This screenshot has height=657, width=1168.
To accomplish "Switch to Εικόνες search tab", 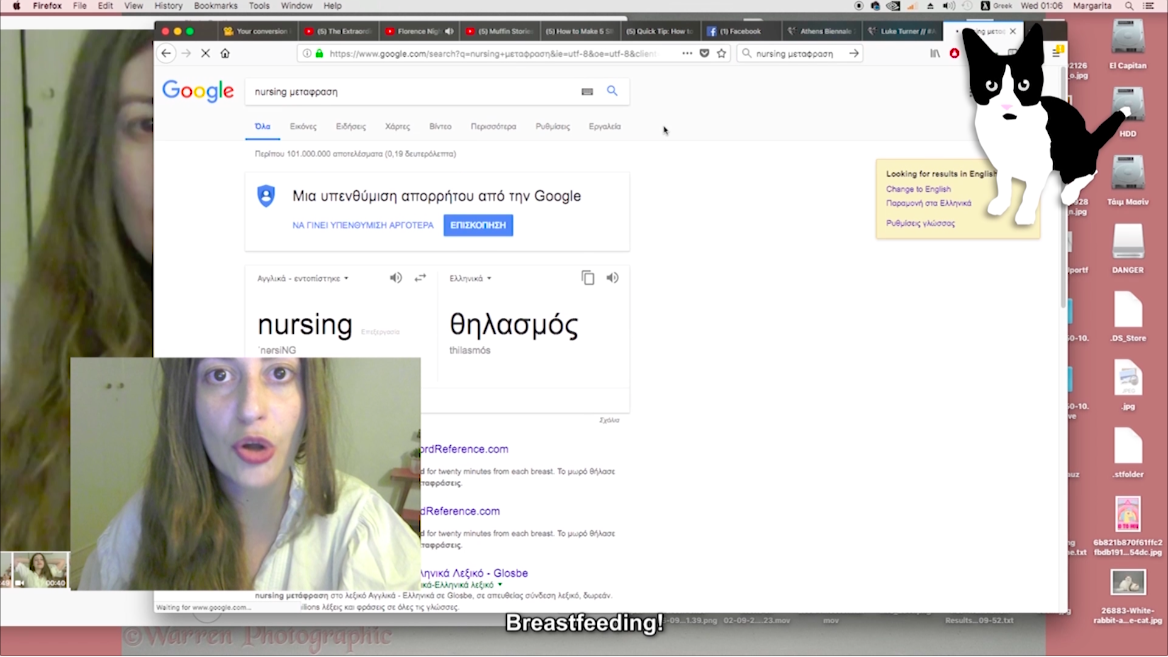I will (303, 127).
